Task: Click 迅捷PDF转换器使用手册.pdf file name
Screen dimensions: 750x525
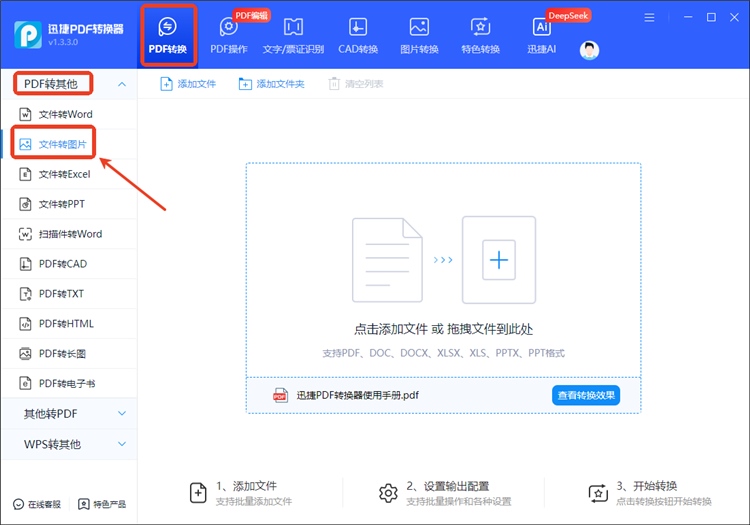Action: [x=357, y=395]
